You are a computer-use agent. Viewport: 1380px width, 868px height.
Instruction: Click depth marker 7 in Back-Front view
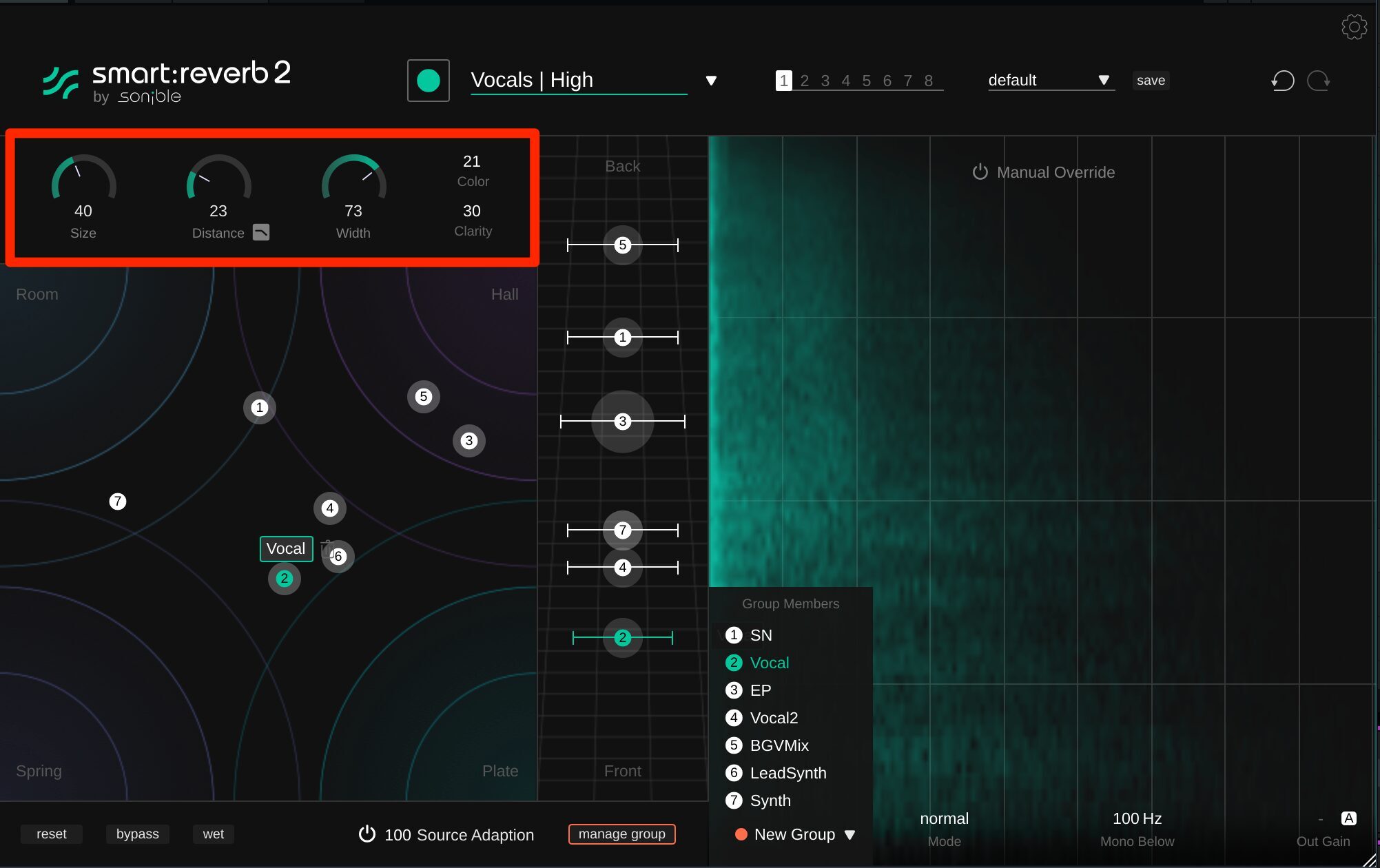point(623,530)
